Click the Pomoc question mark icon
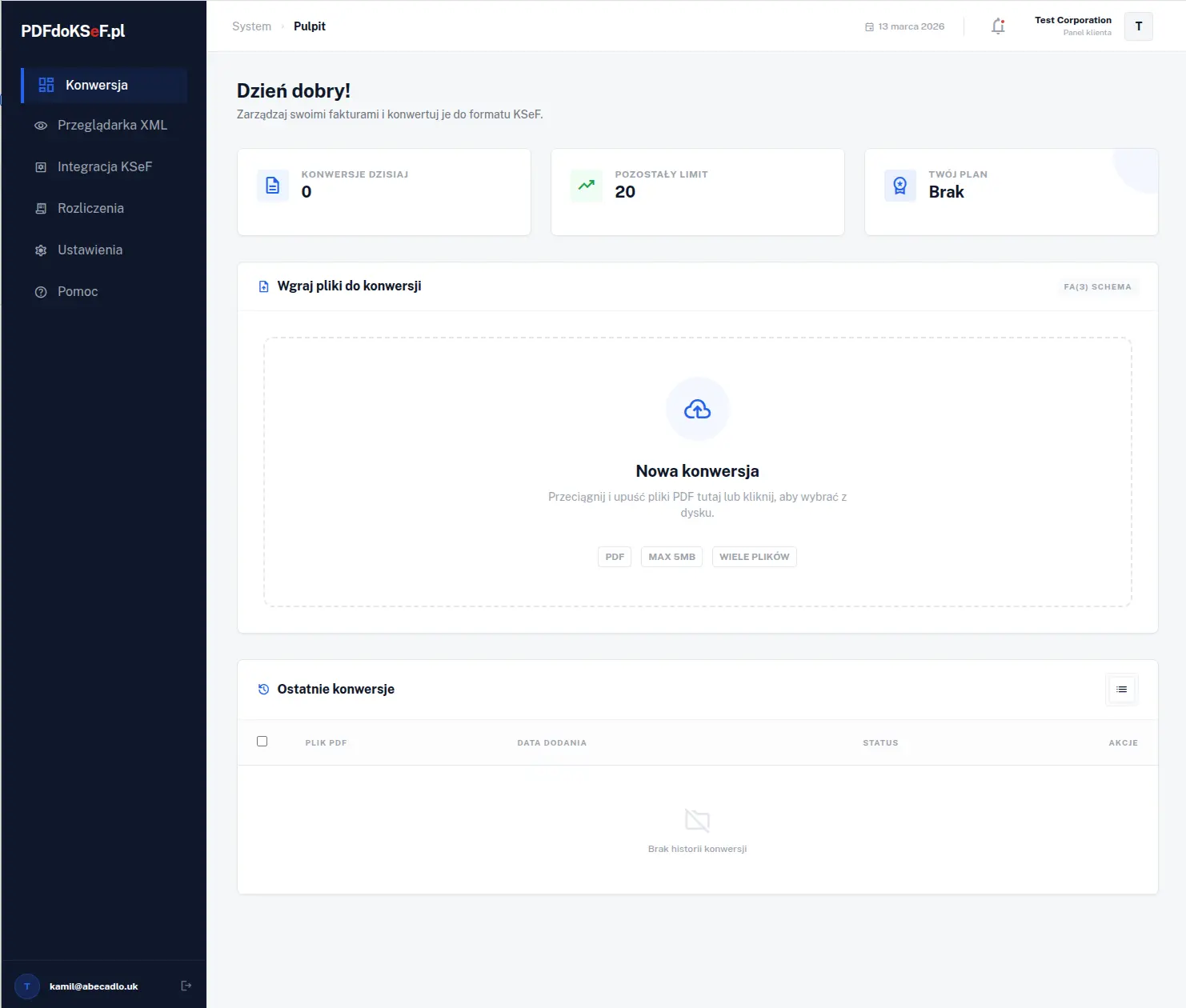Viewport: 1186px width, 1008px height. click(41, 292)
